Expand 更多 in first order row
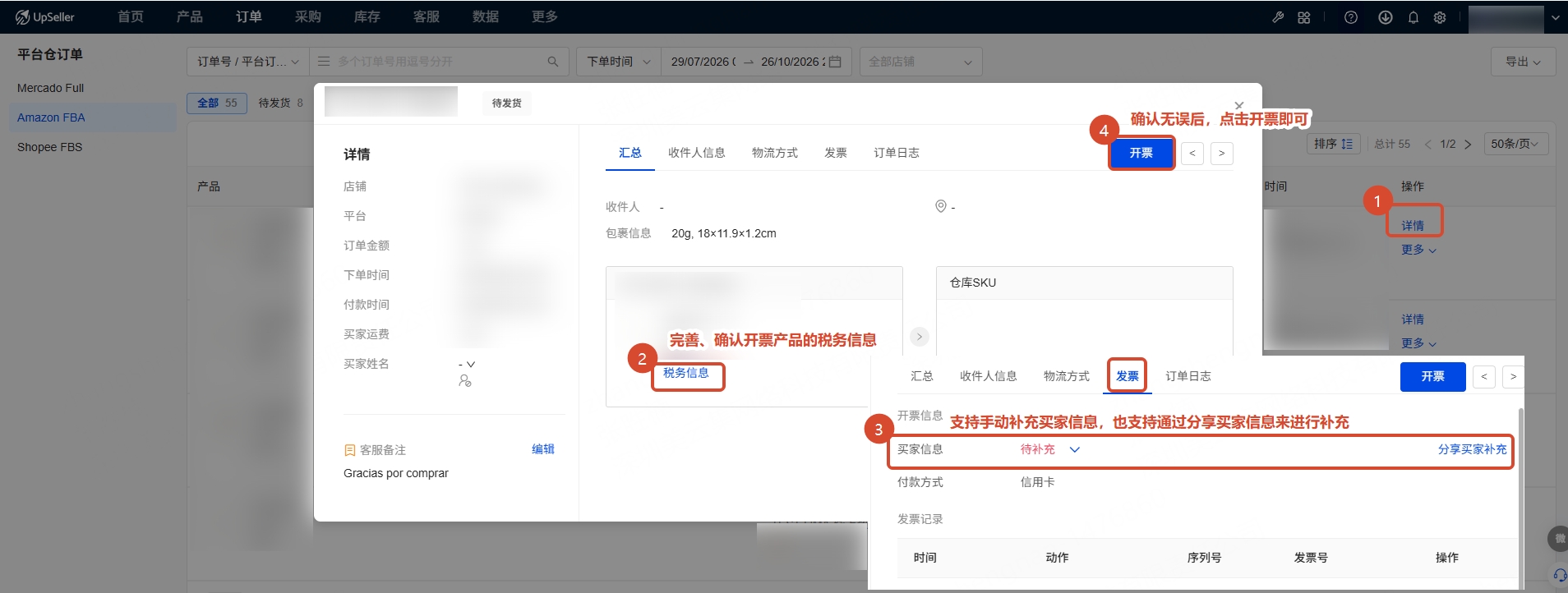Screen dimensions: 1568x593 (x=1418, y=250)
